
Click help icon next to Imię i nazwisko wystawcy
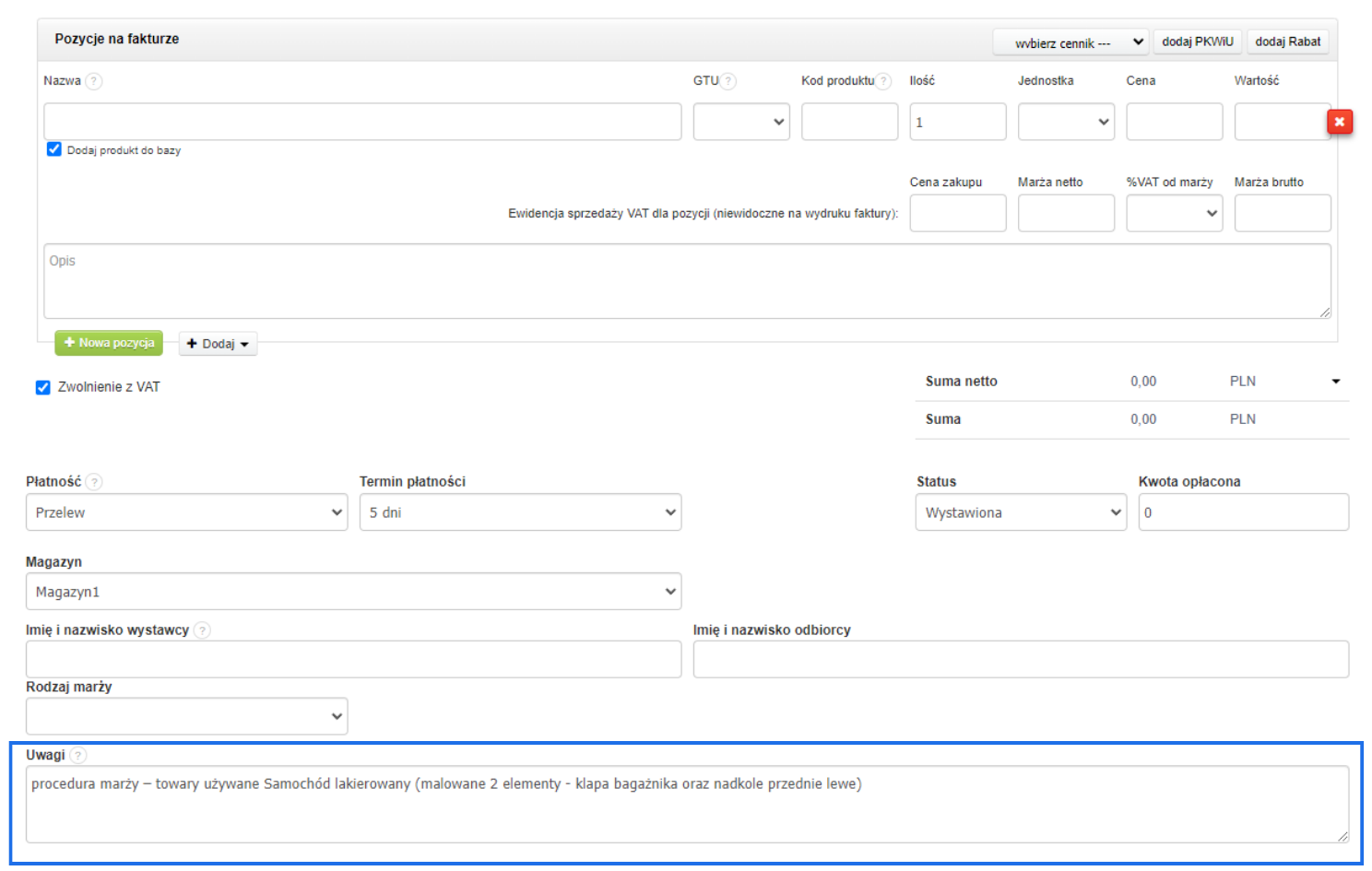pos(202,630)
